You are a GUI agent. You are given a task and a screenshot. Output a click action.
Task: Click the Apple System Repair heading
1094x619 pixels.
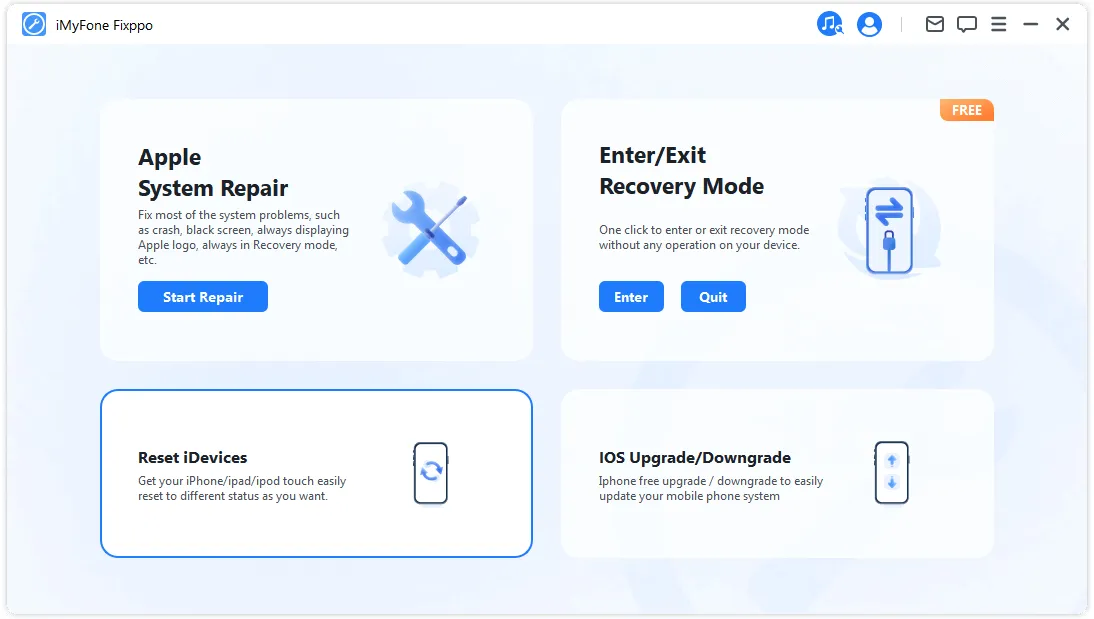213,172
